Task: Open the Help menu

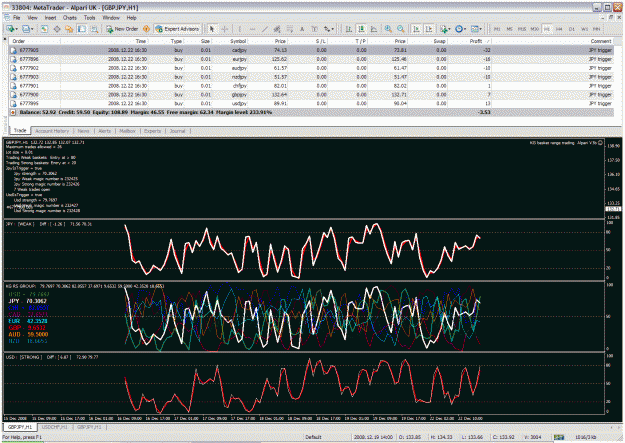Action: [x=132, y=18]
